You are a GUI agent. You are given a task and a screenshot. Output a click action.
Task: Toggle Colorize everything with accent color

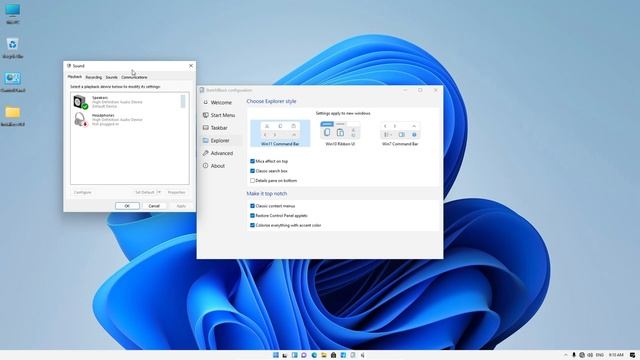252,225
